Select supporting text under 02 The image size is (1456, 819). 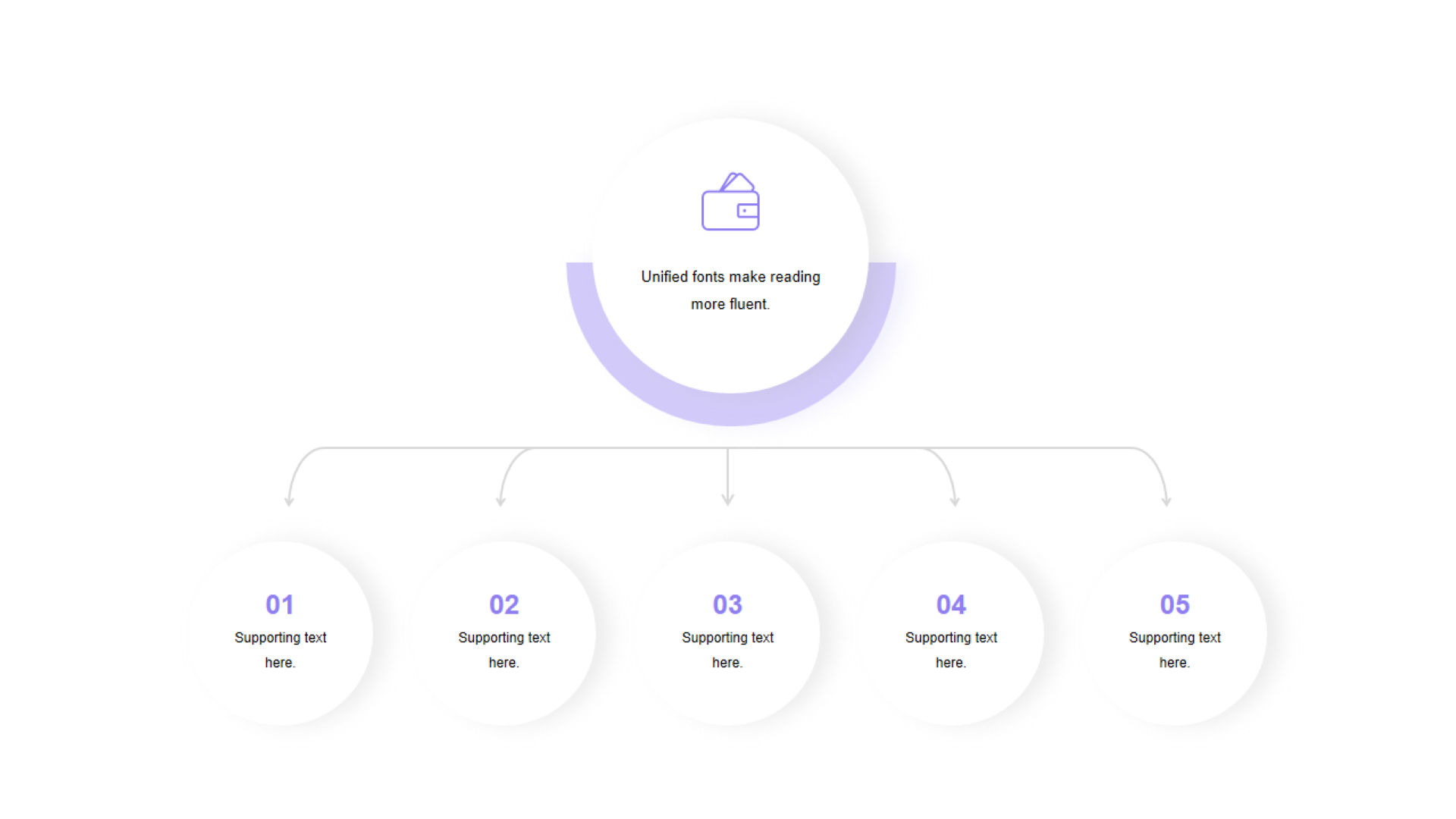[x=504, y=650]
